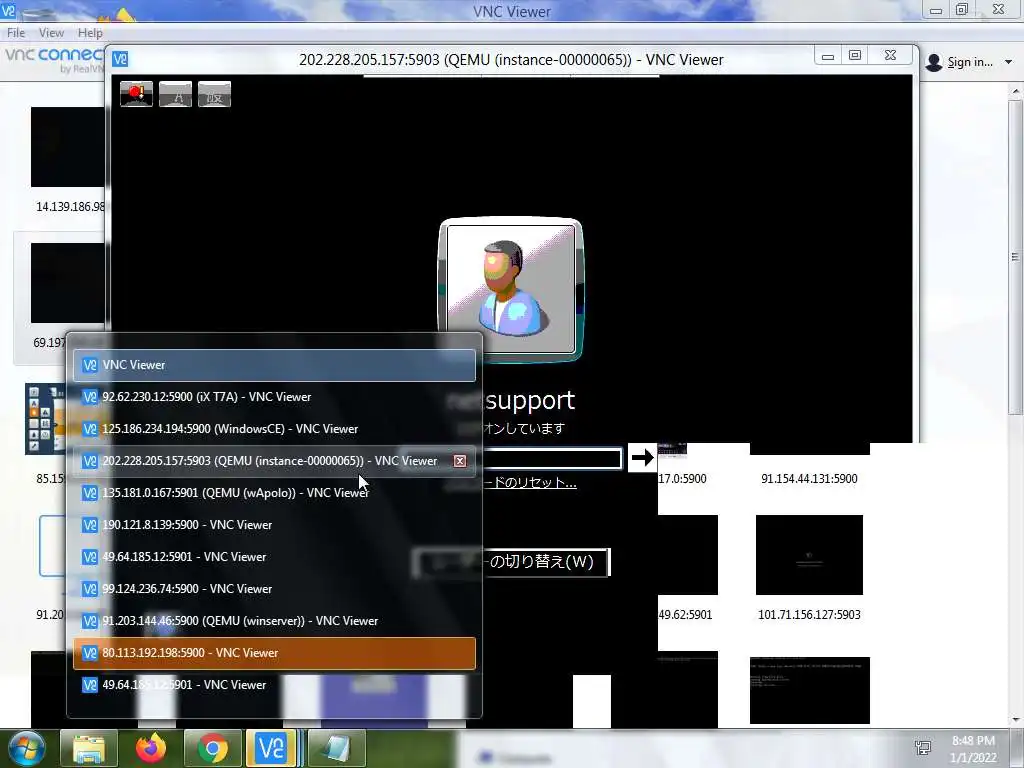Screen dimensions: 1024x768
Task: Open the 14.139.186.98 connection thumbnail
Action: pyautogui.click(x=69, y=147)
